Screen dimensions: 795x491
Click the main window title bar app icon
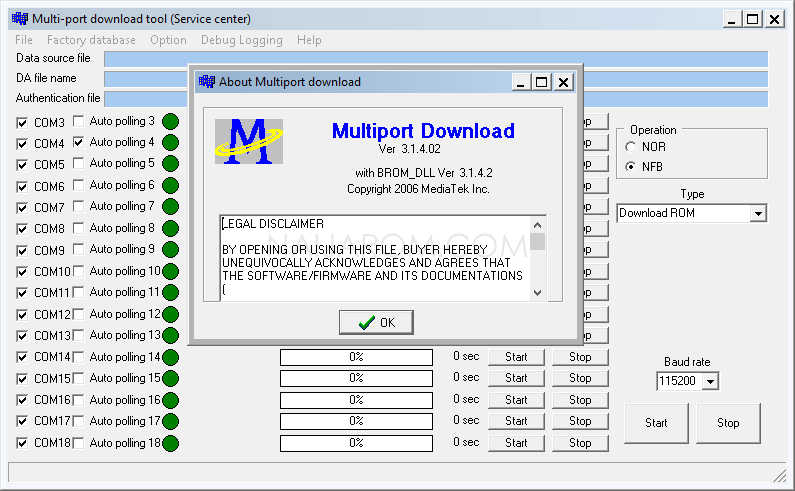[x=20, y=19]
